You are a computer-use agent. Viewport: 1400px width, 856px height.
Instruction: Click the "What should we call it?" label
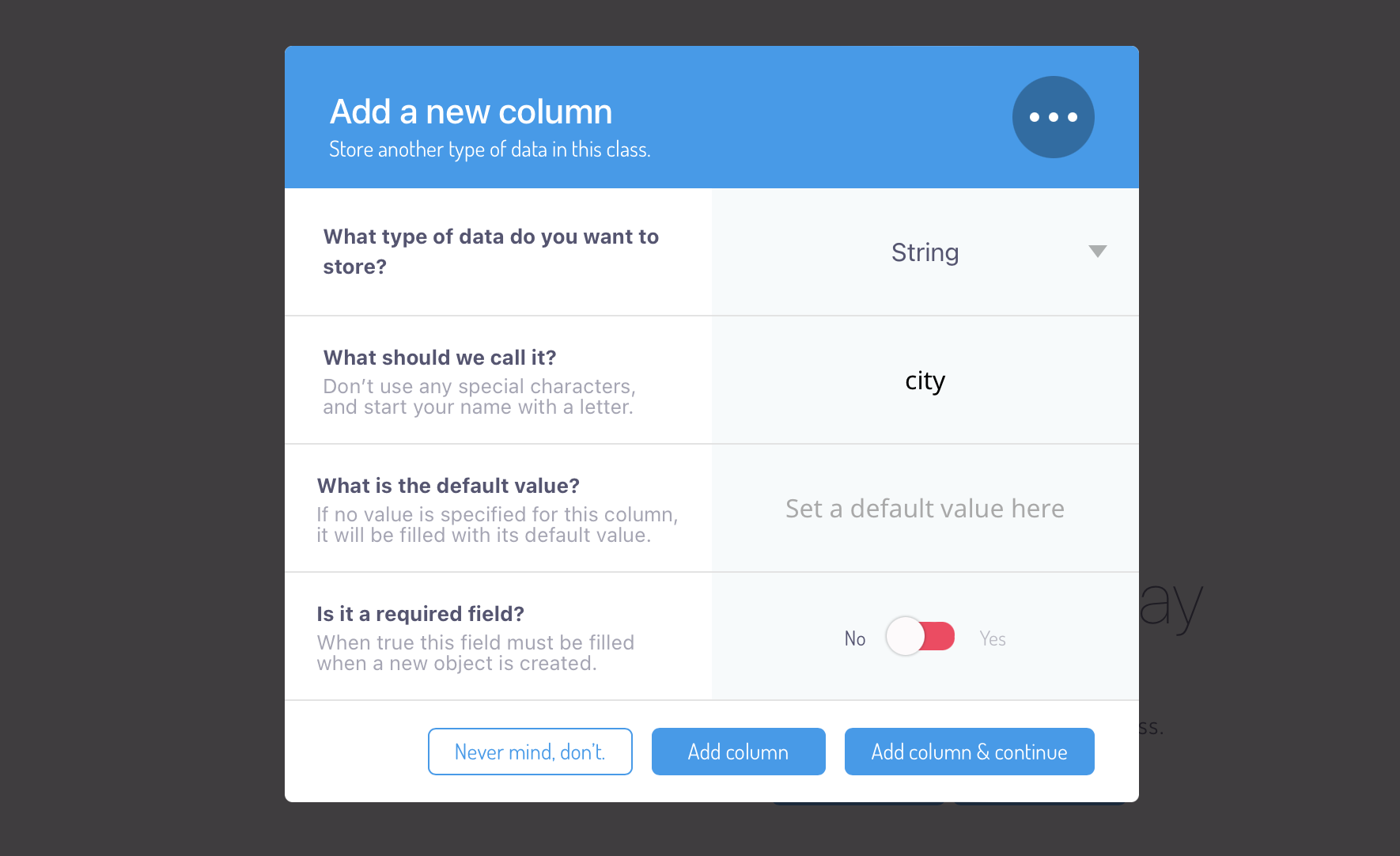(x=440, y=358)
